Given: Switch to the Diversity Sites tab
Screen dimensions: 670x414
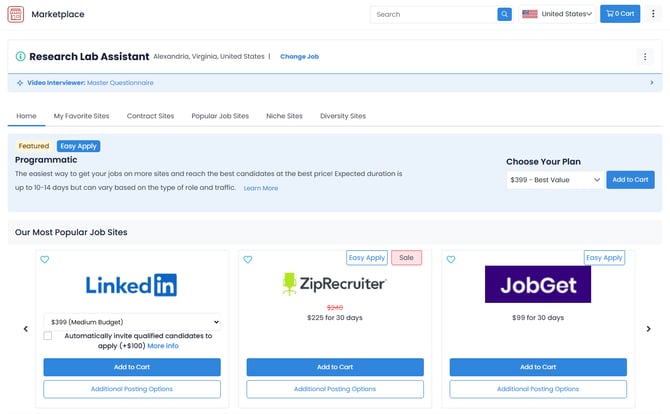Looking at the screenshot, I should [x=342, y=116].
